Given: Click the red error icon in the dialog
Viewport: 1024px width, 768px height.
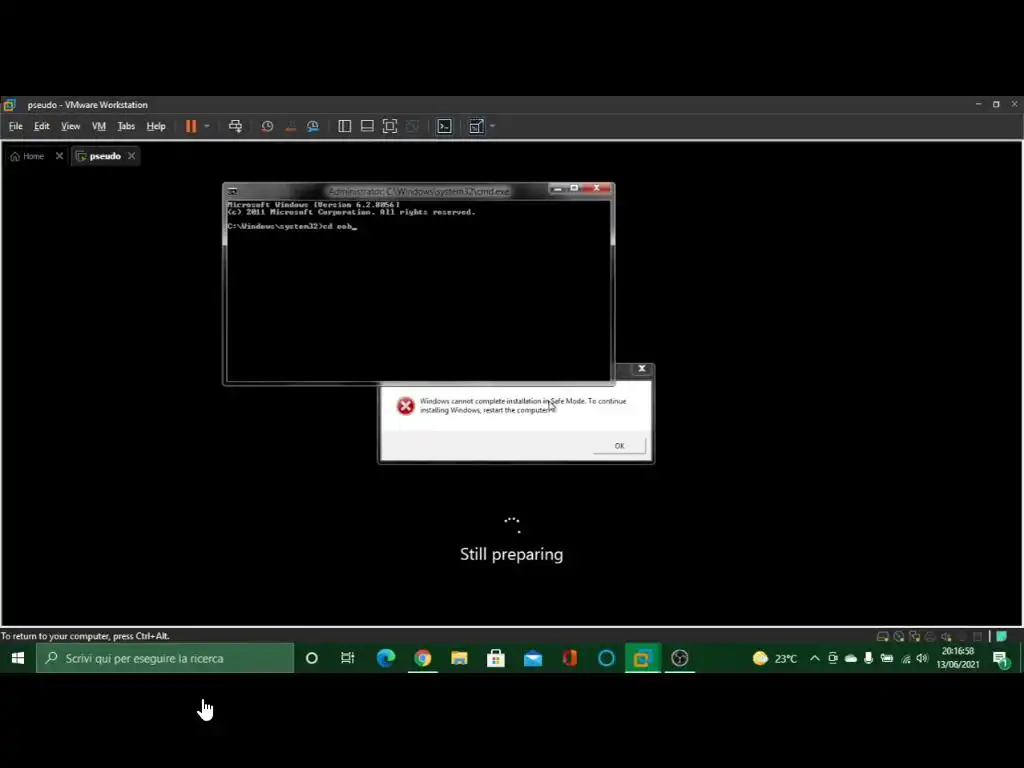Looking at the screenshot, I should (406, 406).
